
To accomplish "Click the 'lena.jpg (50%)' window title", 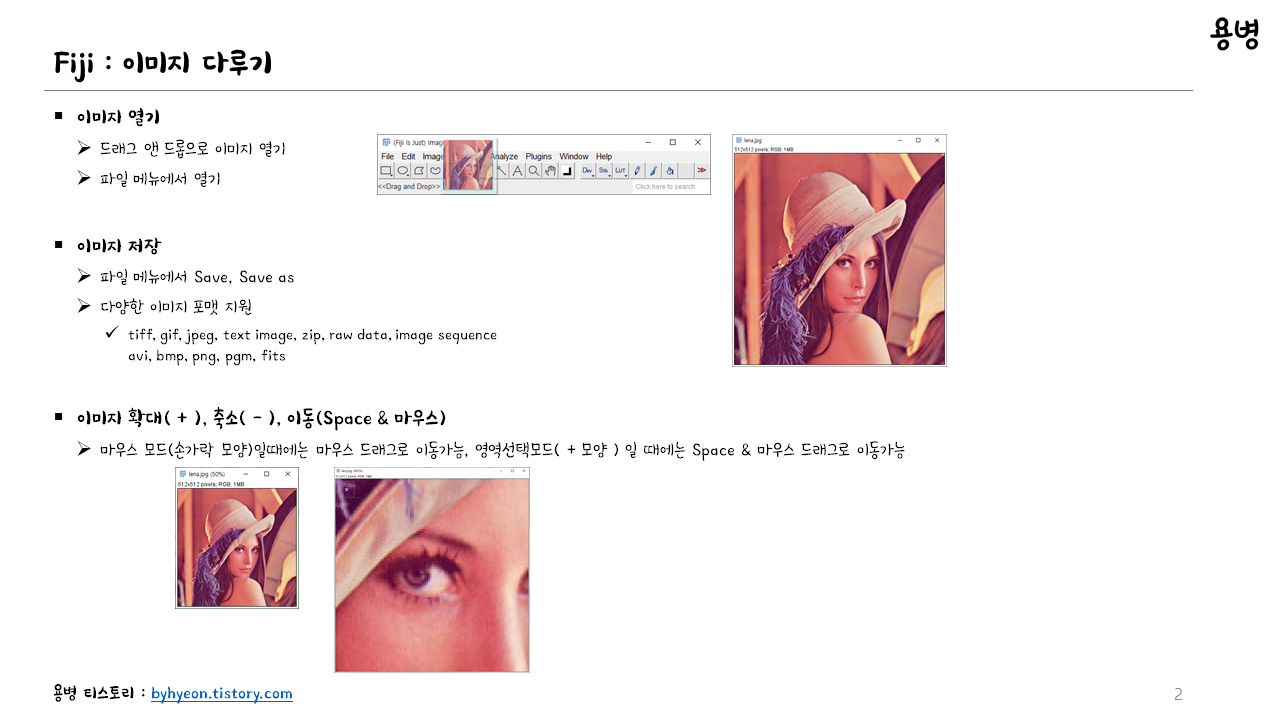I will coord(207,474).
